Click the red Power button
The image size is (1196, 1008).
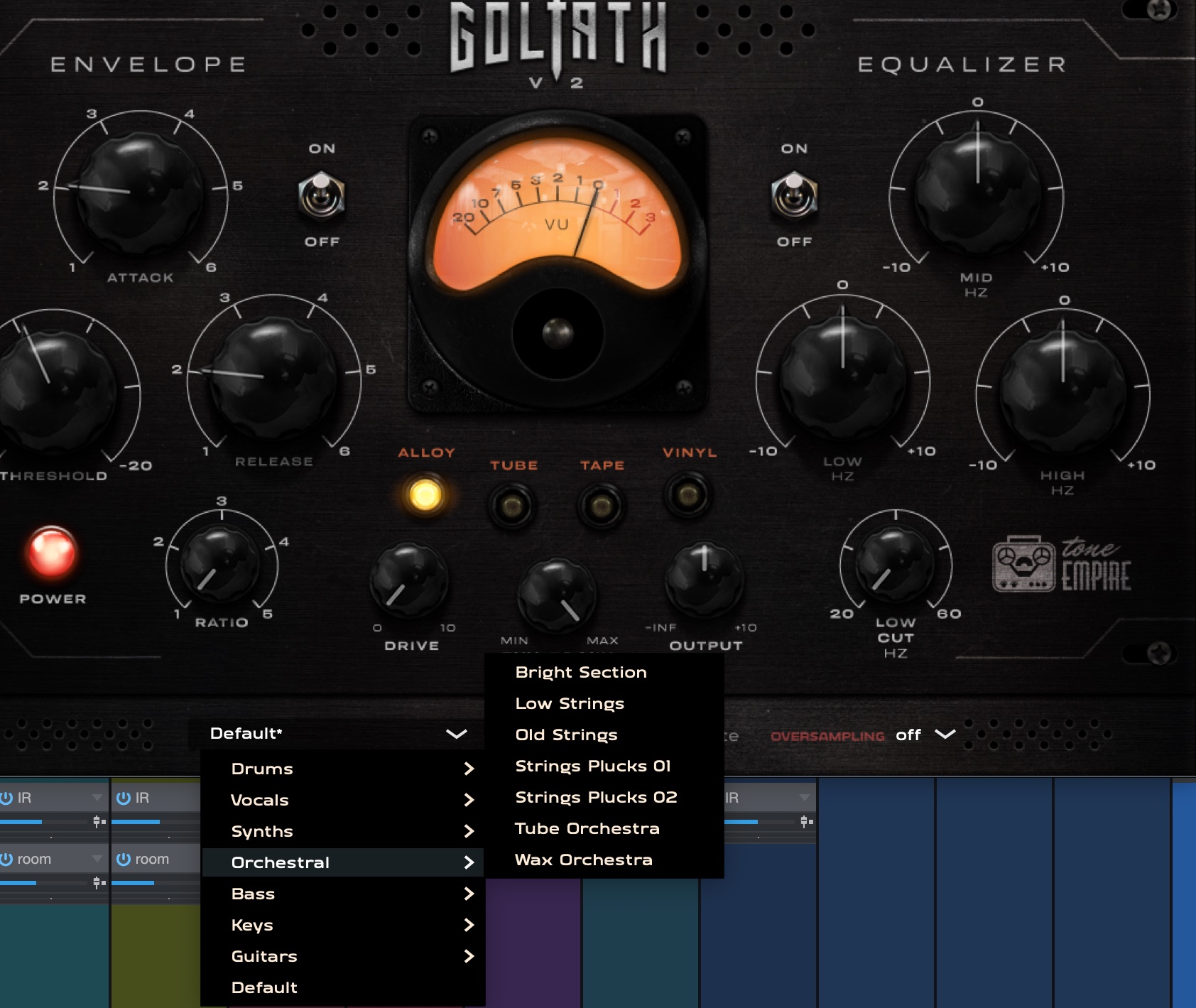point(51,552)
